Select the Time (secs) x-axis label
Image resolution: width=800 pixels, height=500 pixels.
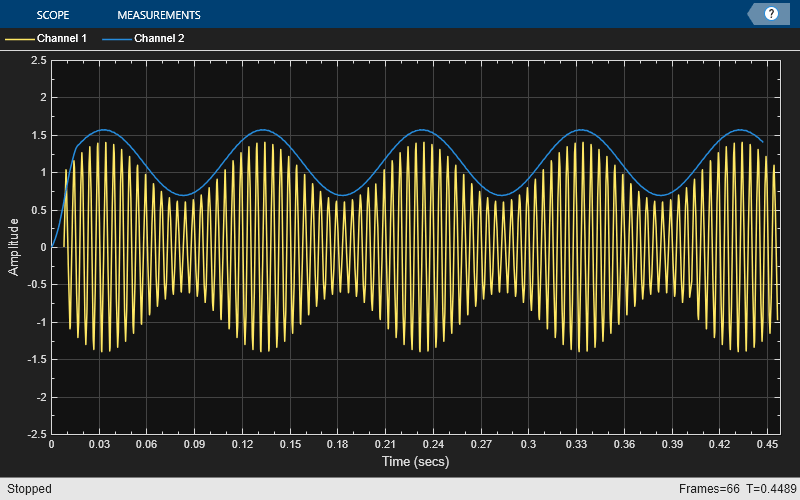click(x=415, y=462)
